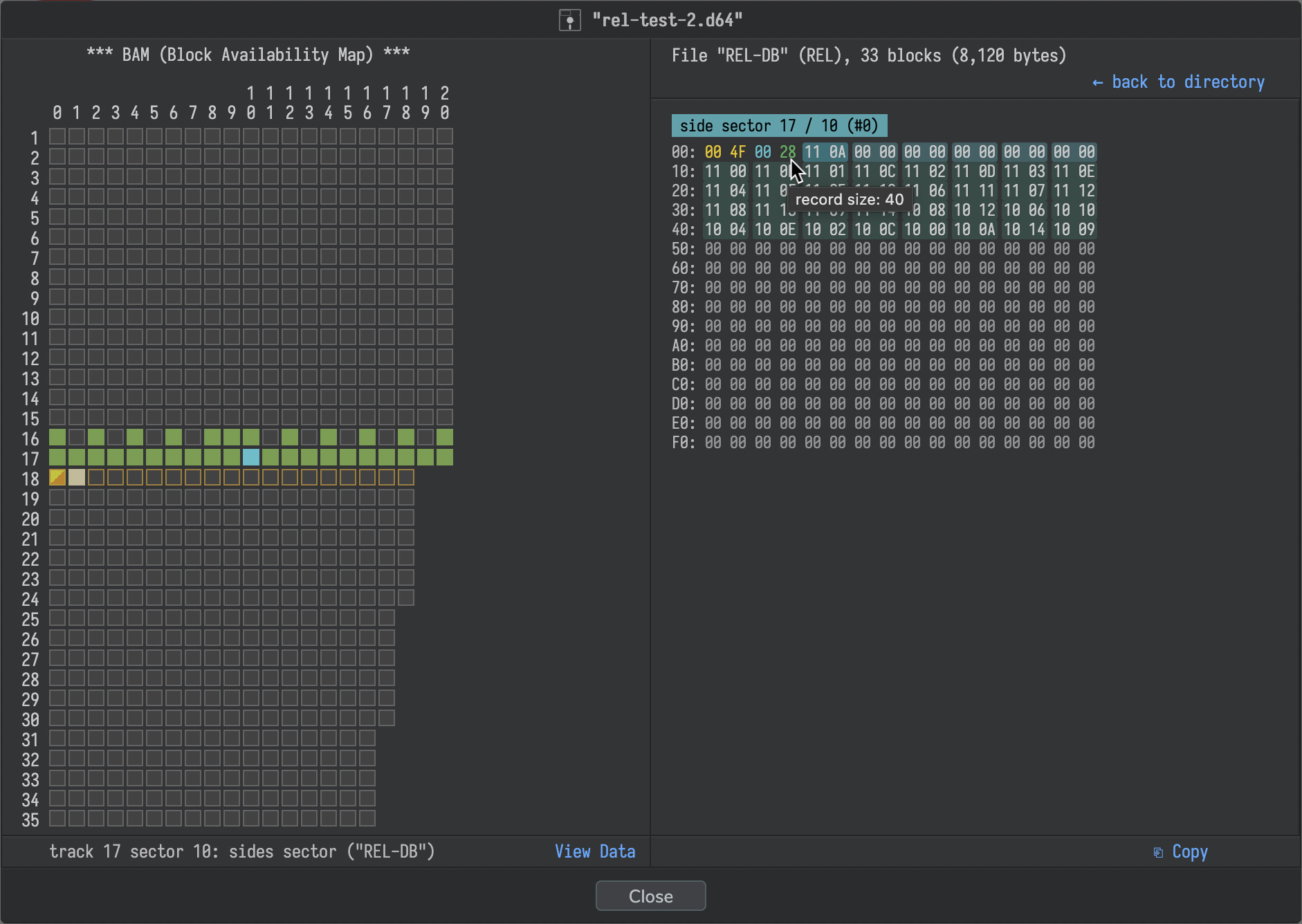Click track number label 17 in BAM
Image resolution: width=1302 pixels, height=924 pixels.
pos(30,459)
